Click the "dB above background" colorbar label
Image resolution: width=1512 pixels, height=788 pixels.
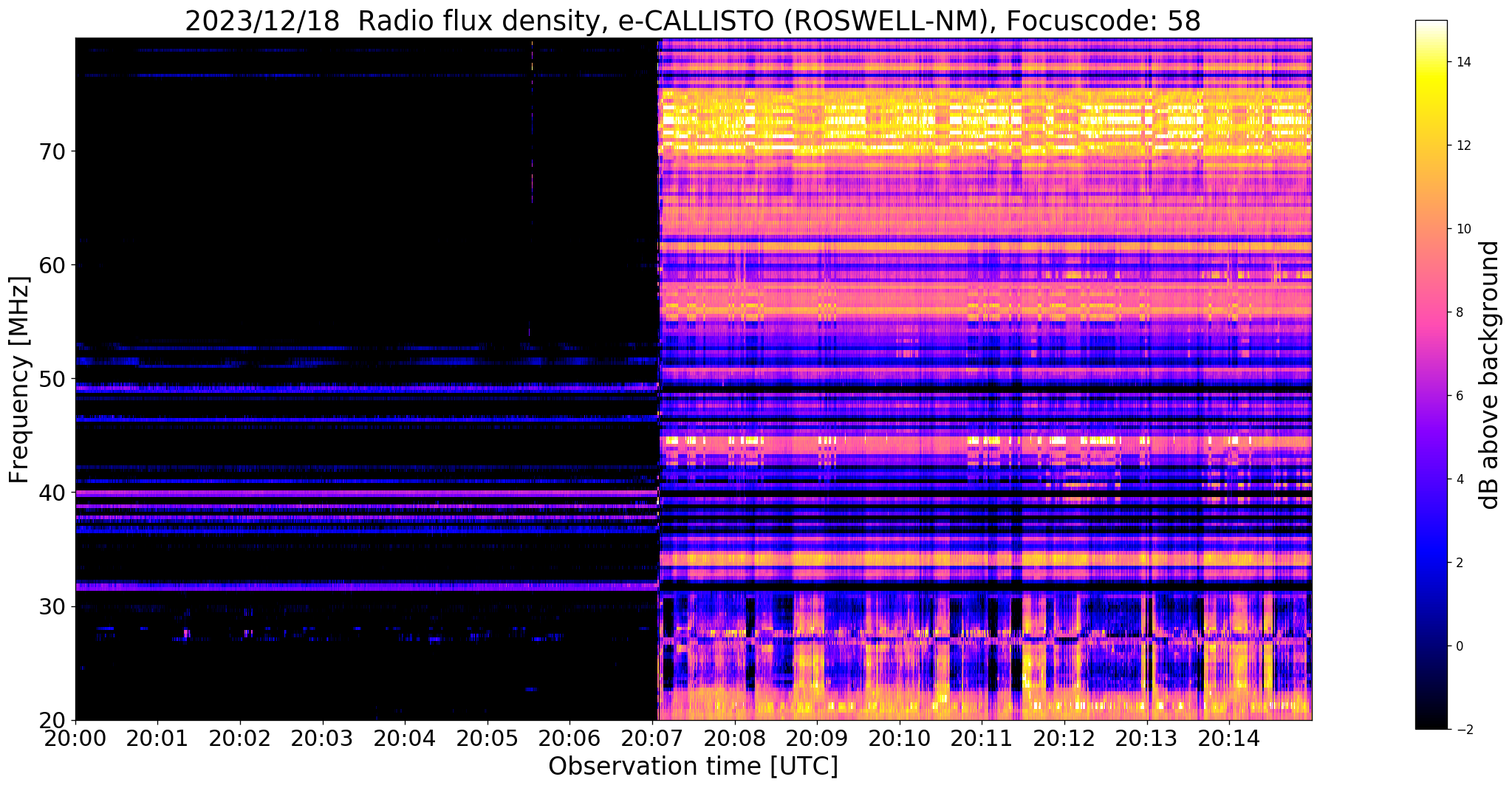1490,375
